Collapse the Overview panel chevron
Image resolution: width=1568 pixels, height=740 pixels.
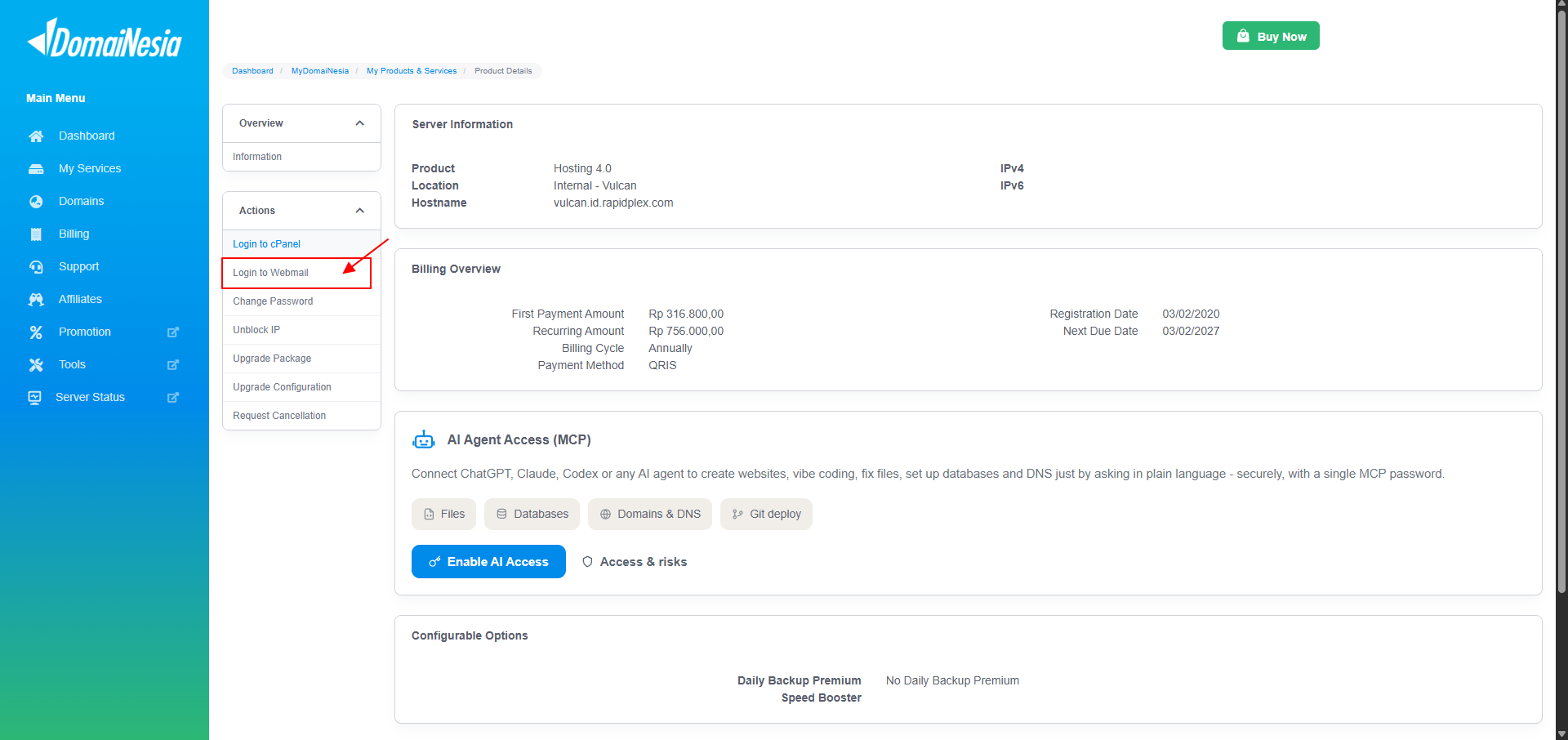point(359,123)
